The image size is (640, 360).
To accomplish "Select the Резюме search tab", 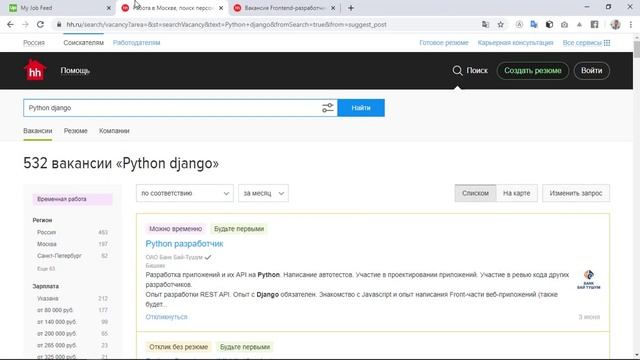I will [76, 131].
